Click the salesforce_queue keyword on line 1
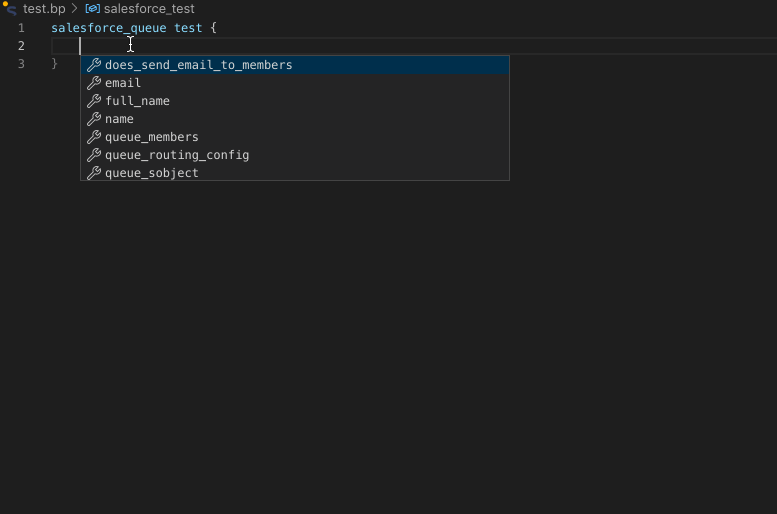This screenshot has height=514, width=777. [x=109, y=28]
